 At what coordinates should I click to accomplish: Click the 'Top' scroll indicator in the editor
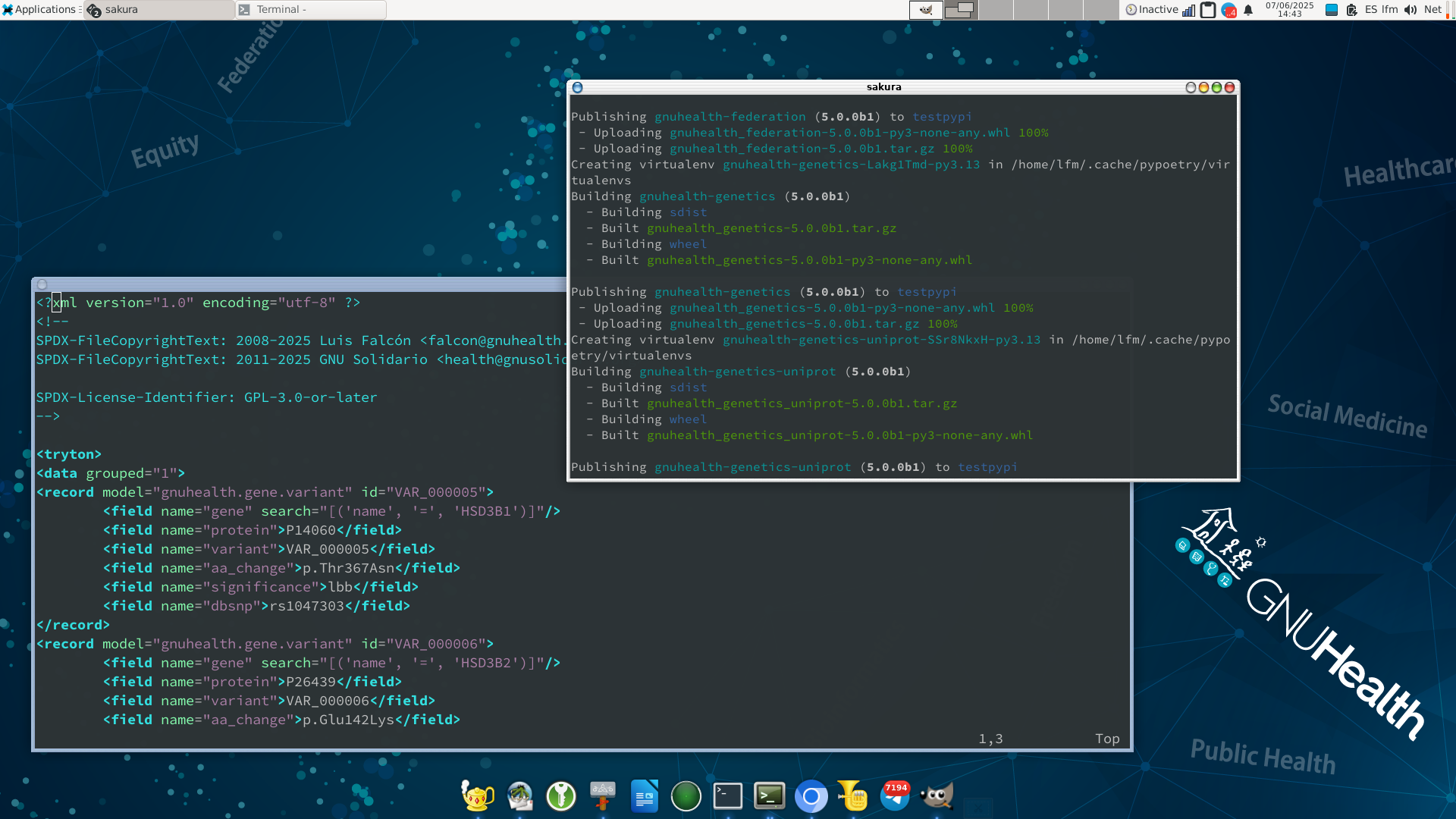pos(1107,739)
